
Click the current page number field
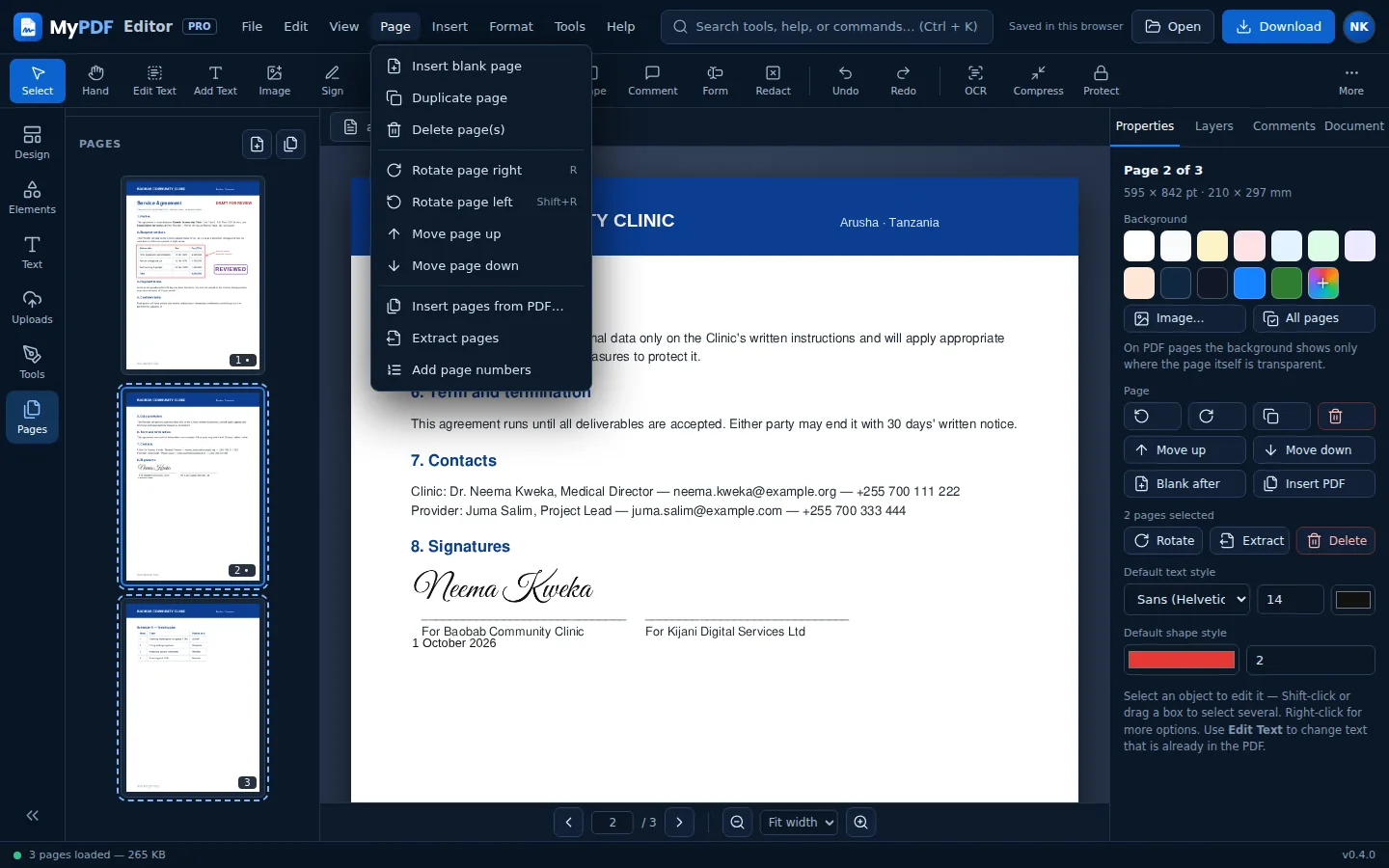coord(613,823)
